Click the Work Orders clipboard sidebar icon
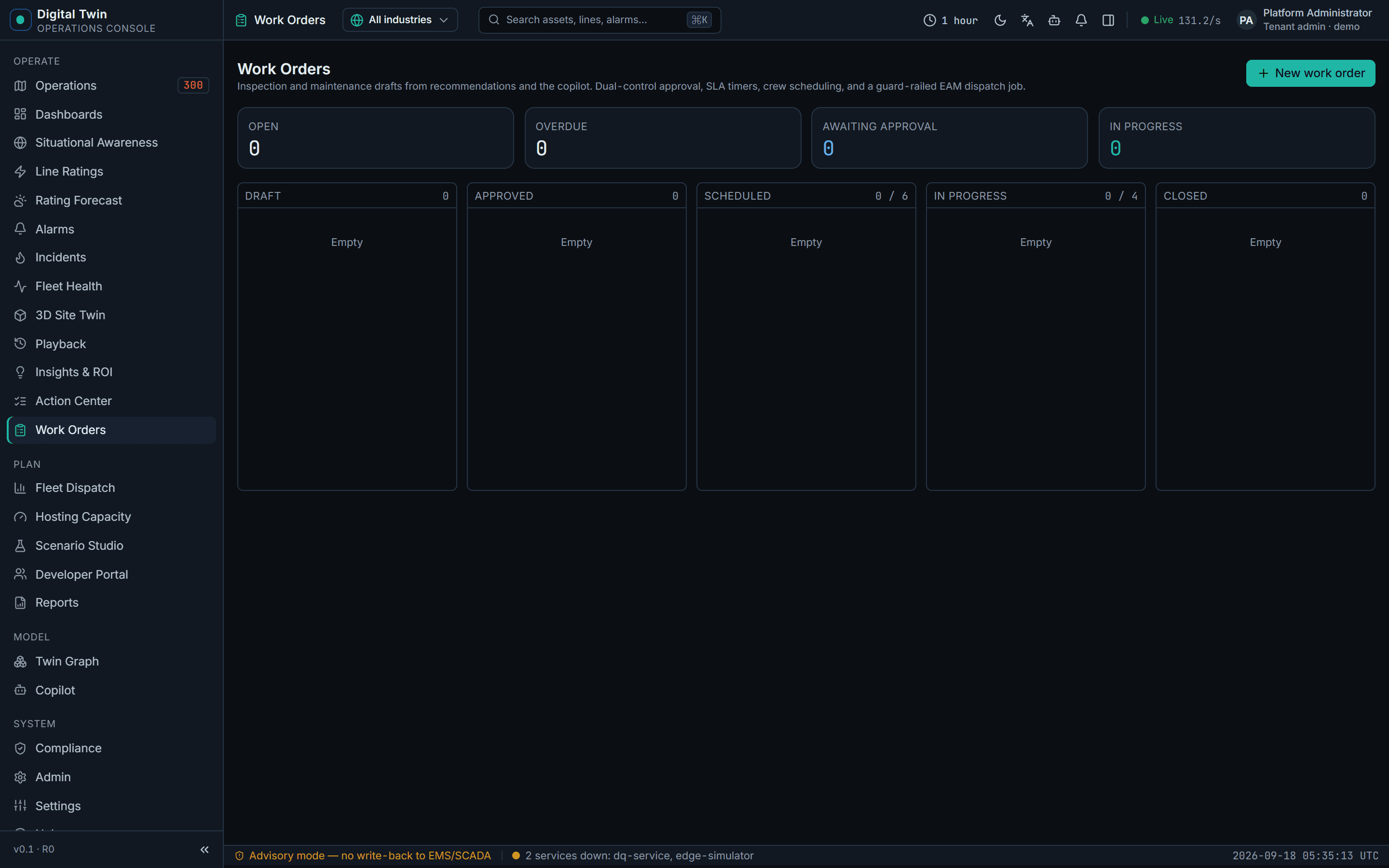 pos(20,430)
